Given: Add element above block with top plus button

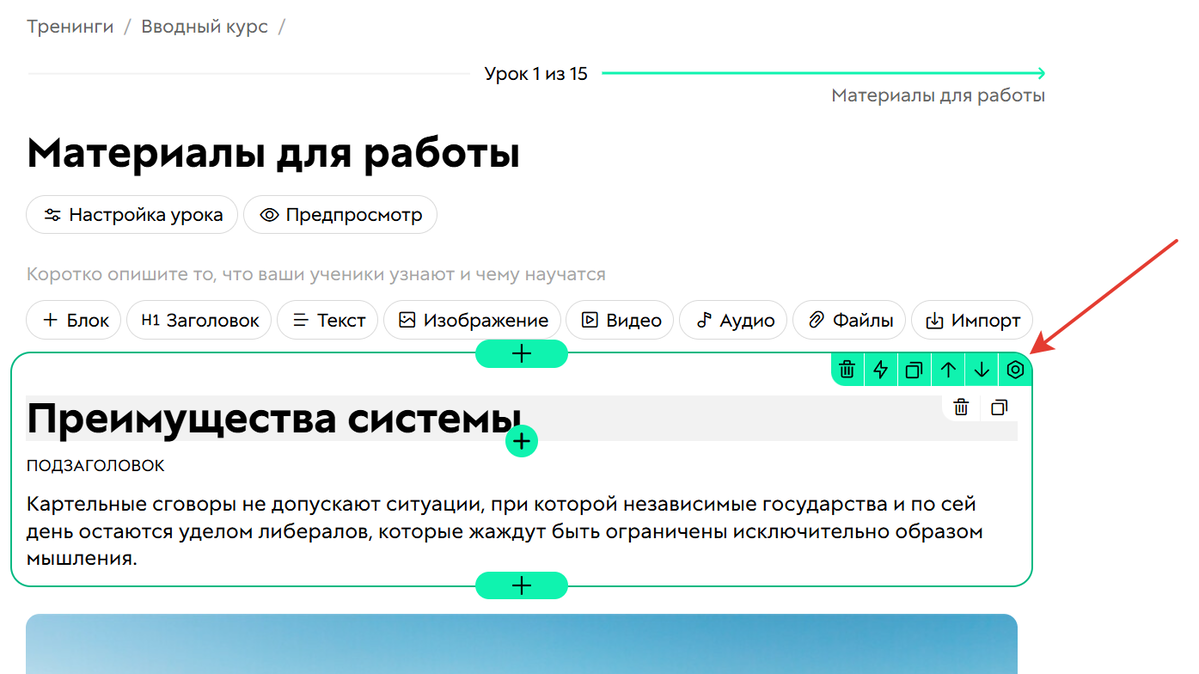Looking at the screenshot, I should coord(522,354).
